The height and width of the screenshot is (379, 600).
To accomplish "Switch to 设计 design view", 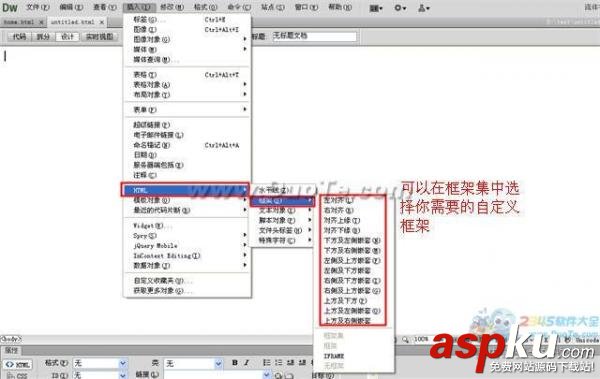I will (67, 37).
